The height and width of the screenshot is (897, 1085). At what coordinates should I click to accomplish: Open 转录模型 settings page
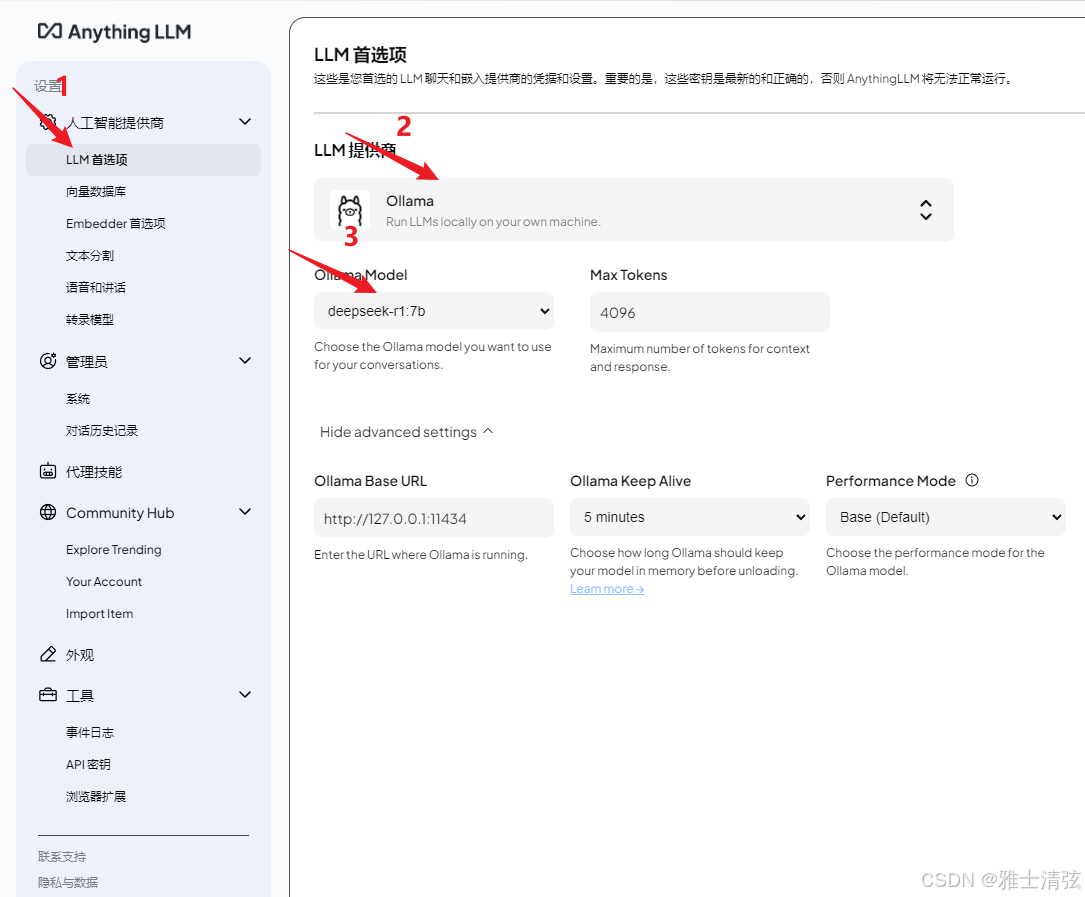tap(90, 319)
